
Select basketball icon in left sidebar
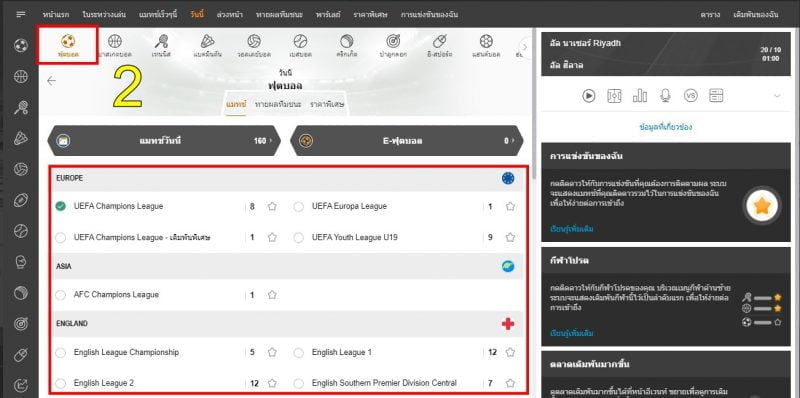[20, 77]
